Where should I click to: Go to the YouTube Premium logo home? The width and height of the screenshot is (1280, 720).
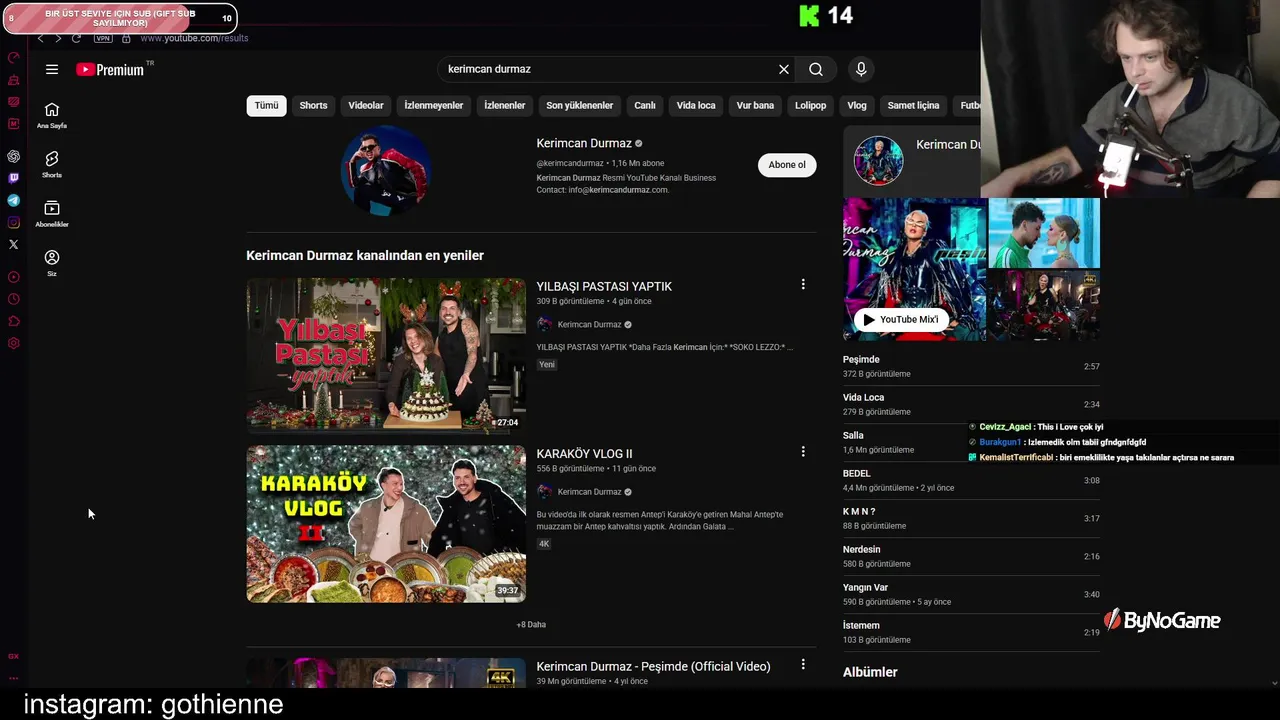tap(110, 70)
